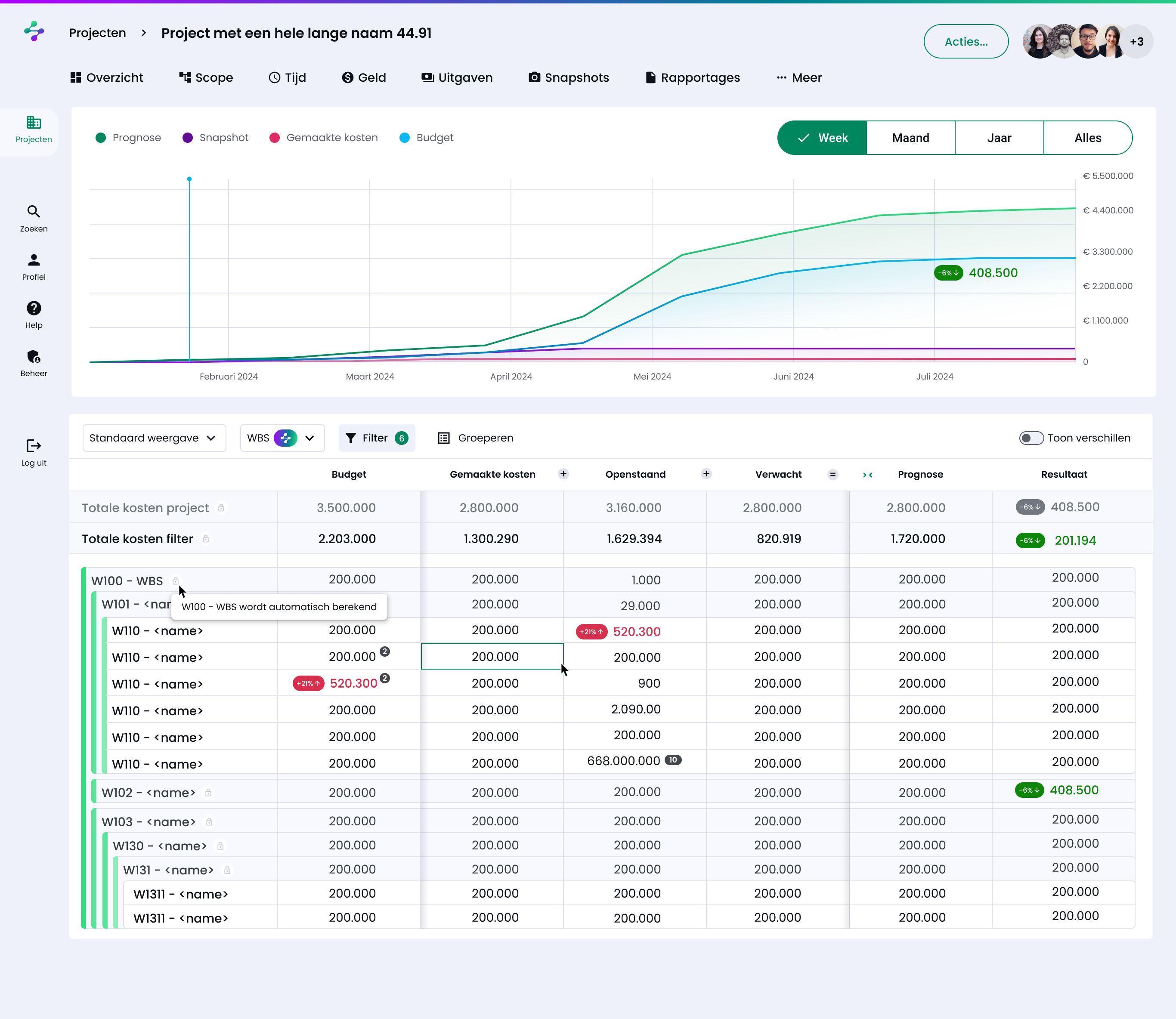Click the +3 extra members badge

pos(1136,41)
